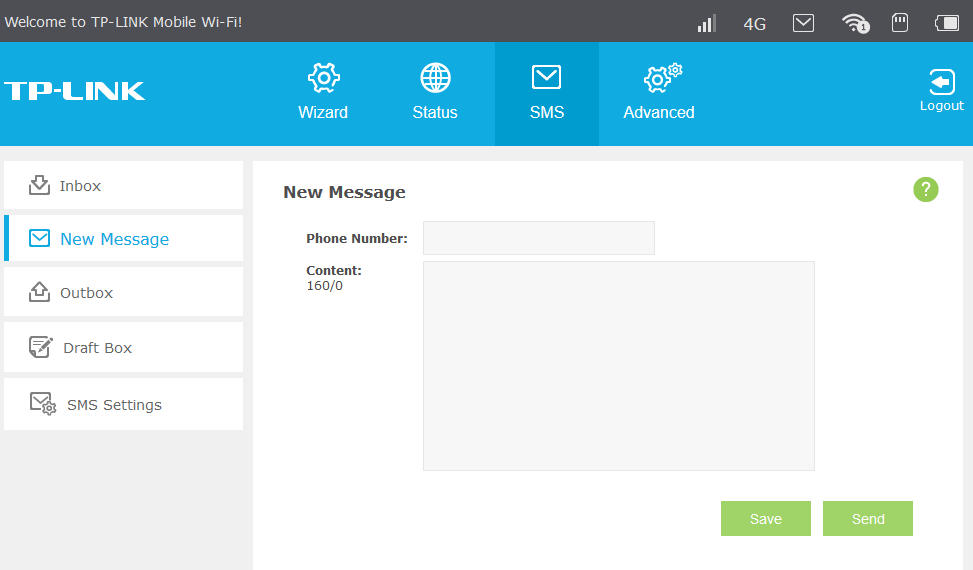Save the message as draft
The height and width of the screenshot is (570, 973).
pyautogui.click(x=766, y=519)
